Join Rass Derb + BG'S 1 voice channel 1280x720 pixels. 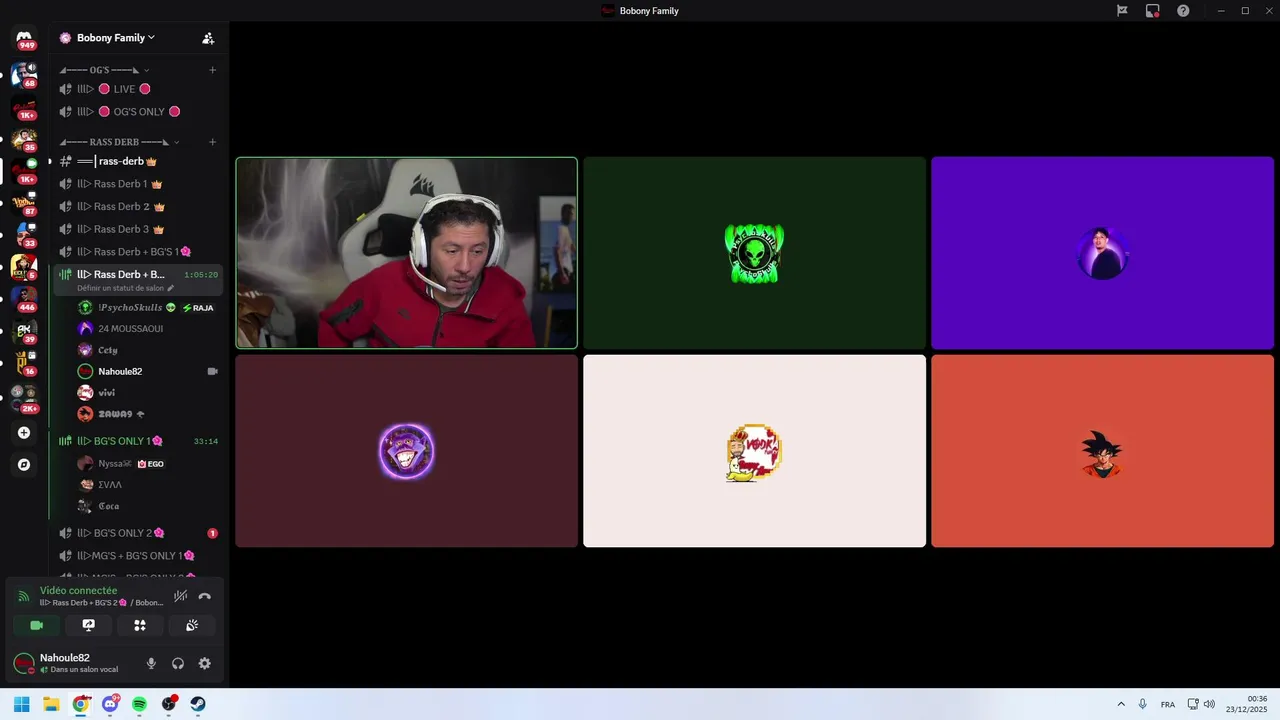point(138,252)
